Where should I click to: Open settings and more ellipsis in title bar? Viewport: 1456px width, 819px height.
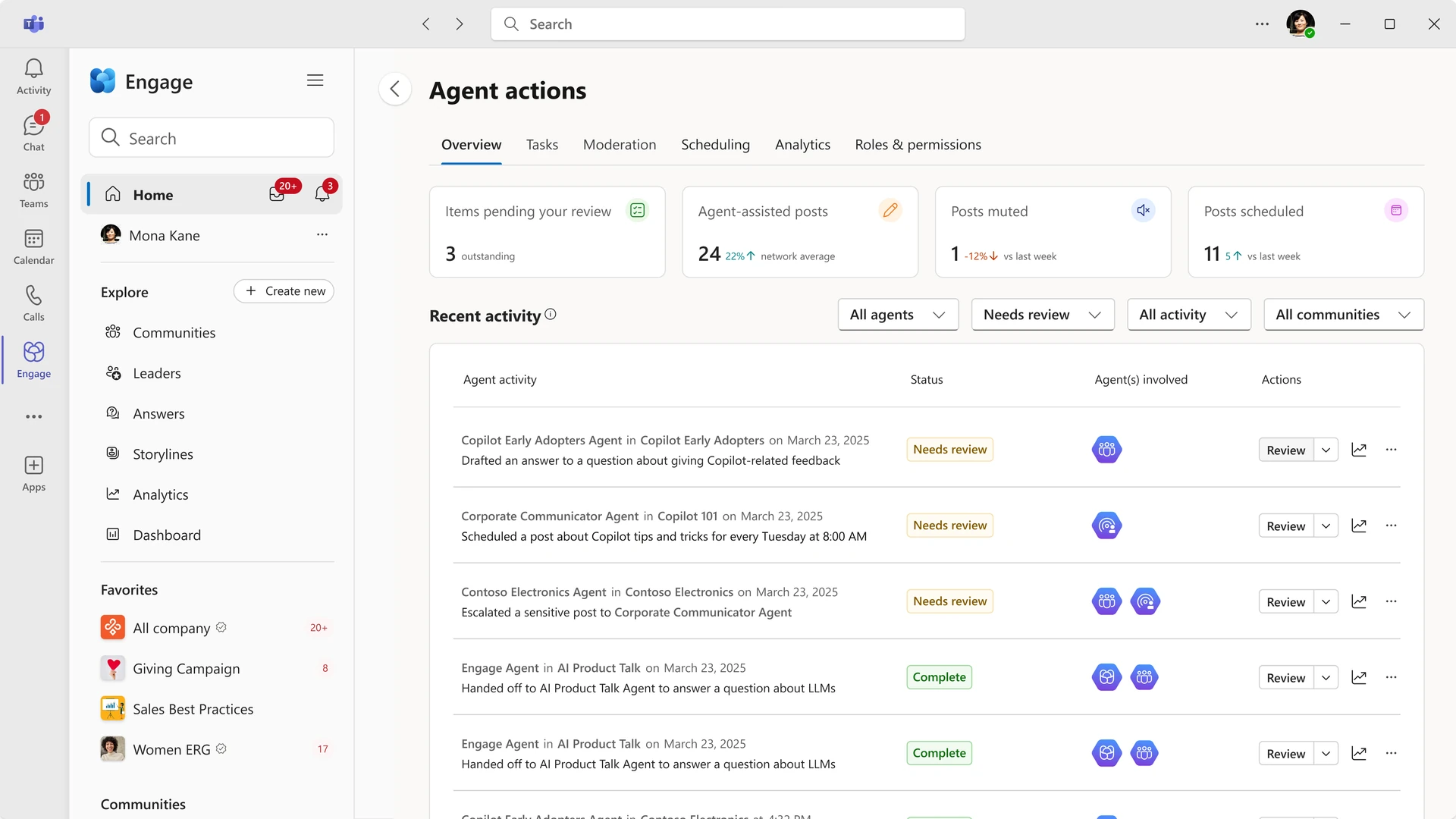pyautogui.click(x=1262, y=24)
